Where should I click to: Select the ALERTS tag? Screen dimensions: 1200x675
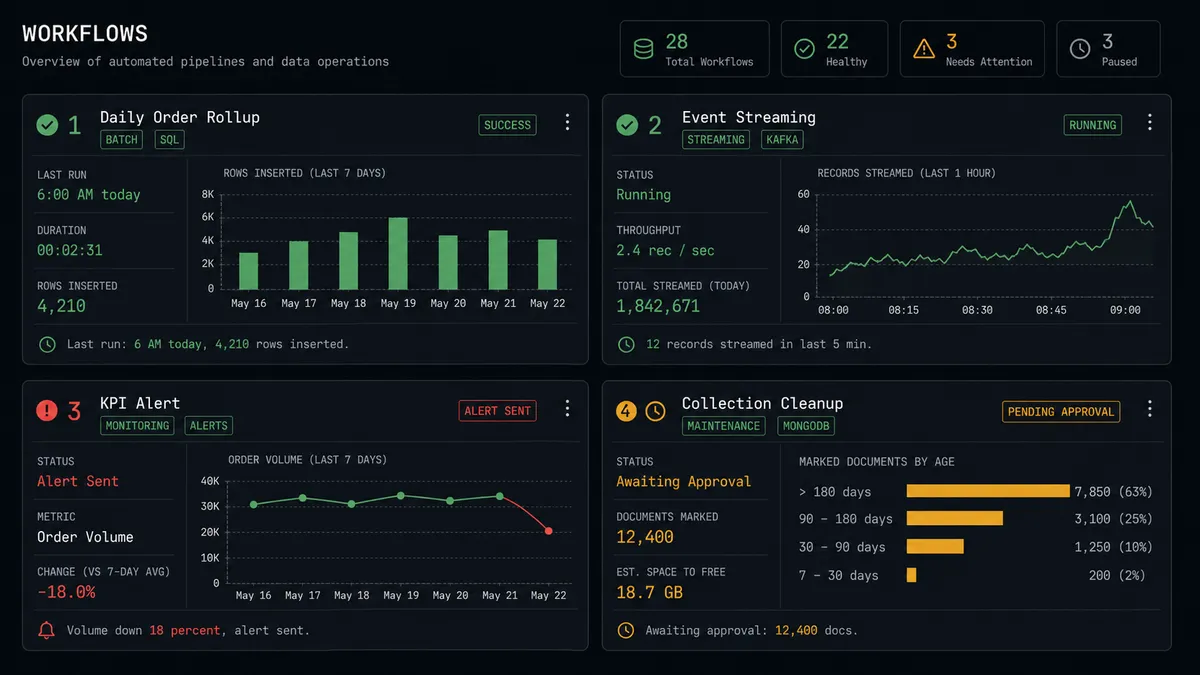209,426
